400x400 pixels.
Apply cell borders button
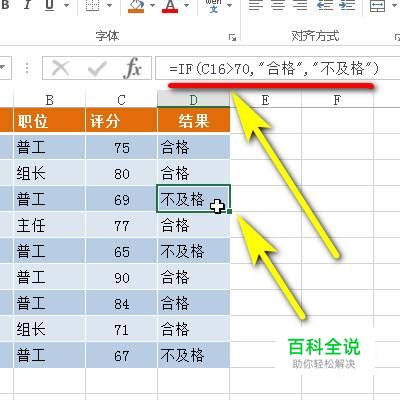coord(92,5)
